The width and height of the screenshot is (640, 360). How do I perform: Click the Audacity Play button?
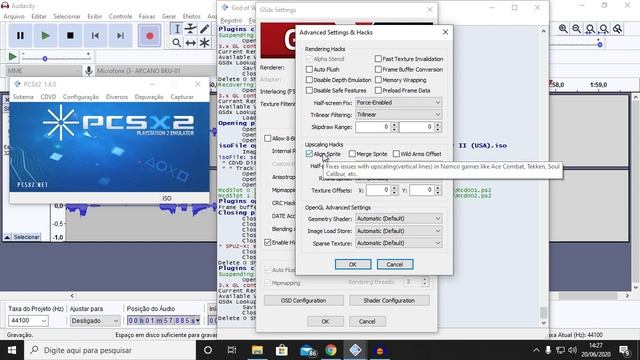45,36
